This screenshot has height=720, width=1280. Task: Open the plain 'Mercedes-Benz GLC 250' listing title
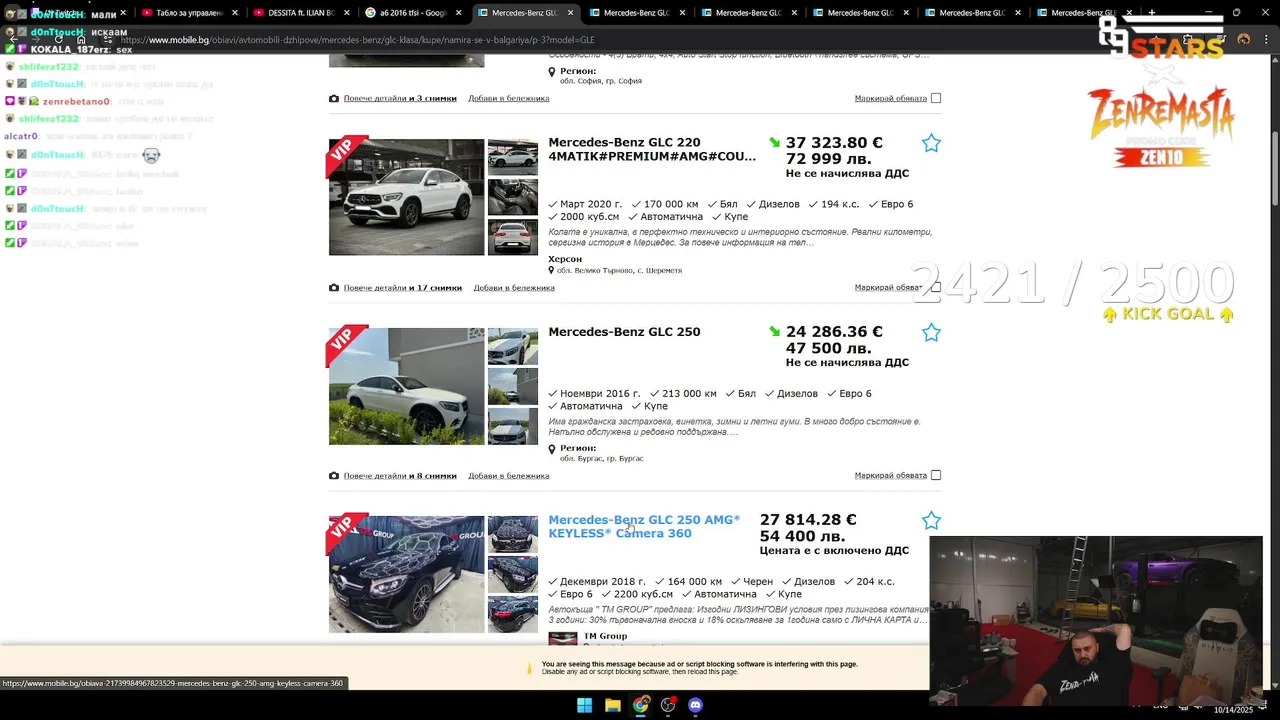[x=624, y=332]
